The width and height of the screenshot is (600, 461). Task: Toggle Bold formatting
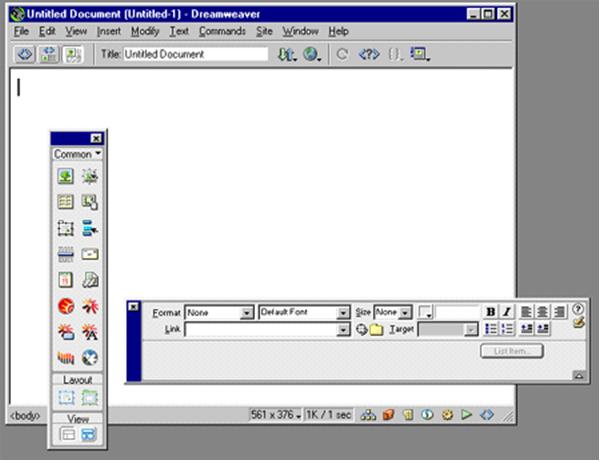pyautogui.click(x=491, y=312)
